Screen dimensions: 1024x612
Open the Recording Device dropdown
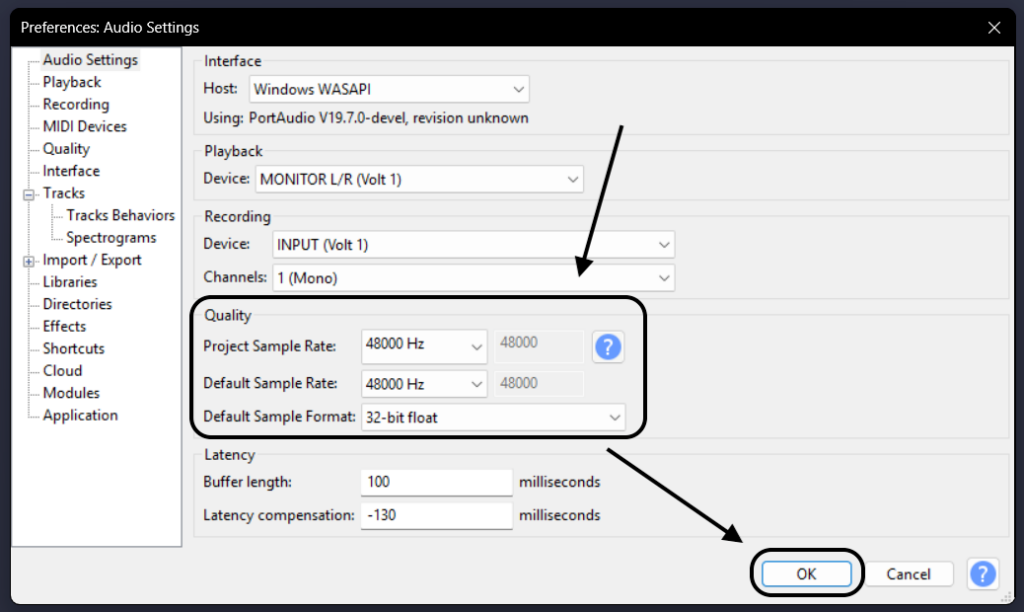(472, 244)
